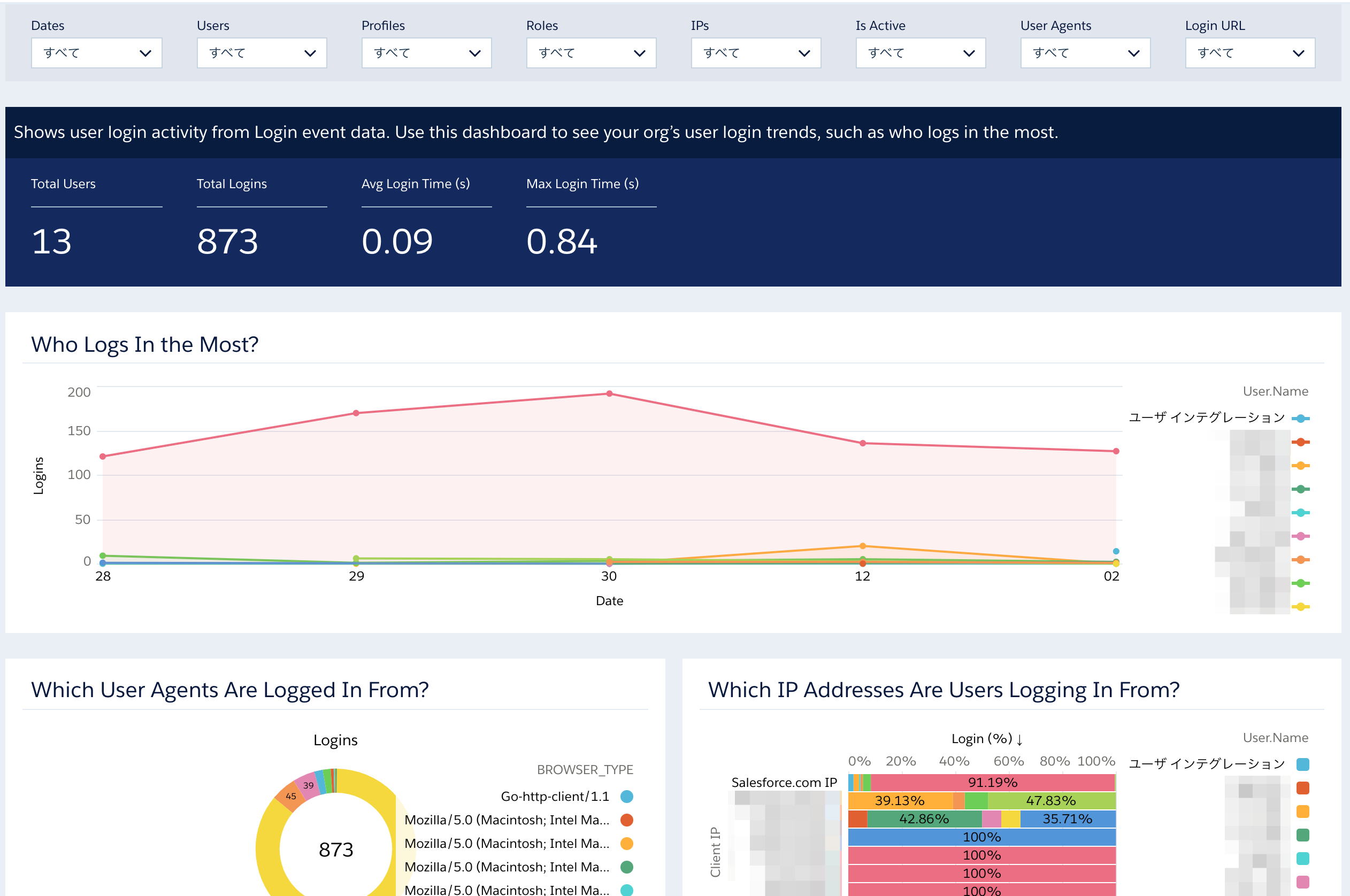Sort by the Login (%) column header
The image size is (1350, 896).
pos(987,739)
